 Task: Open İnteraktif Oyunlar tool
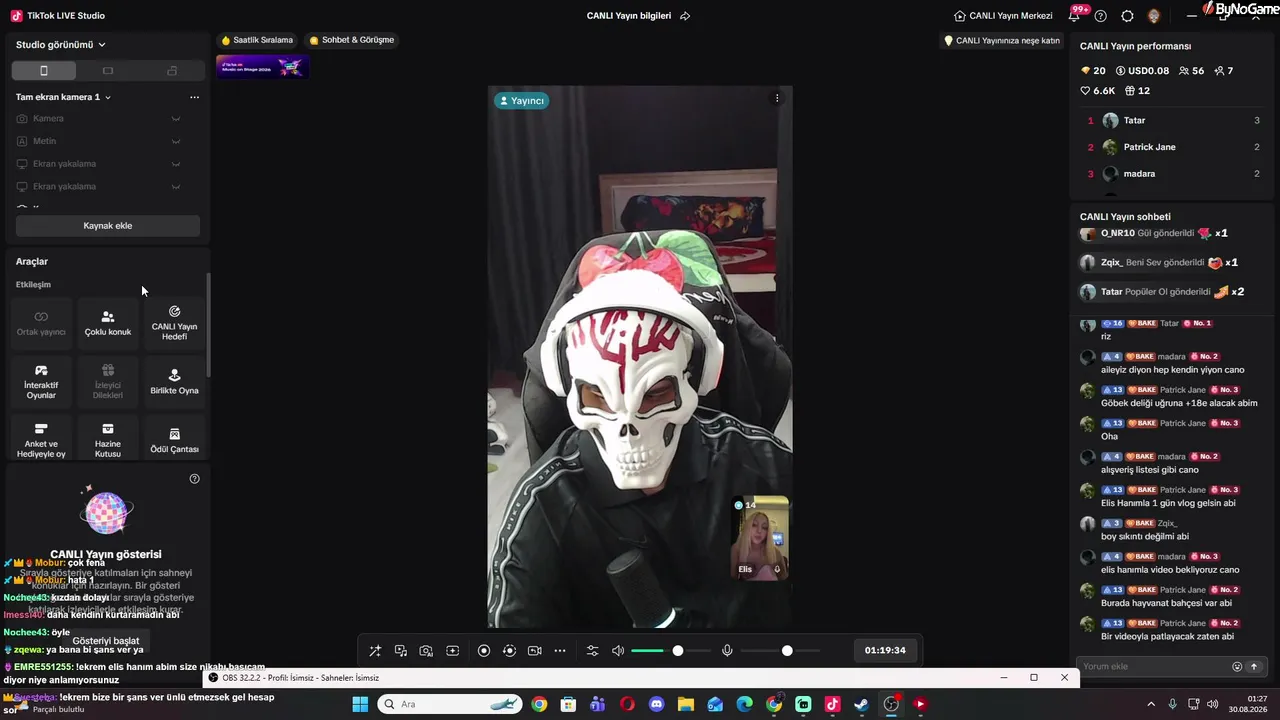coord(41,381)
